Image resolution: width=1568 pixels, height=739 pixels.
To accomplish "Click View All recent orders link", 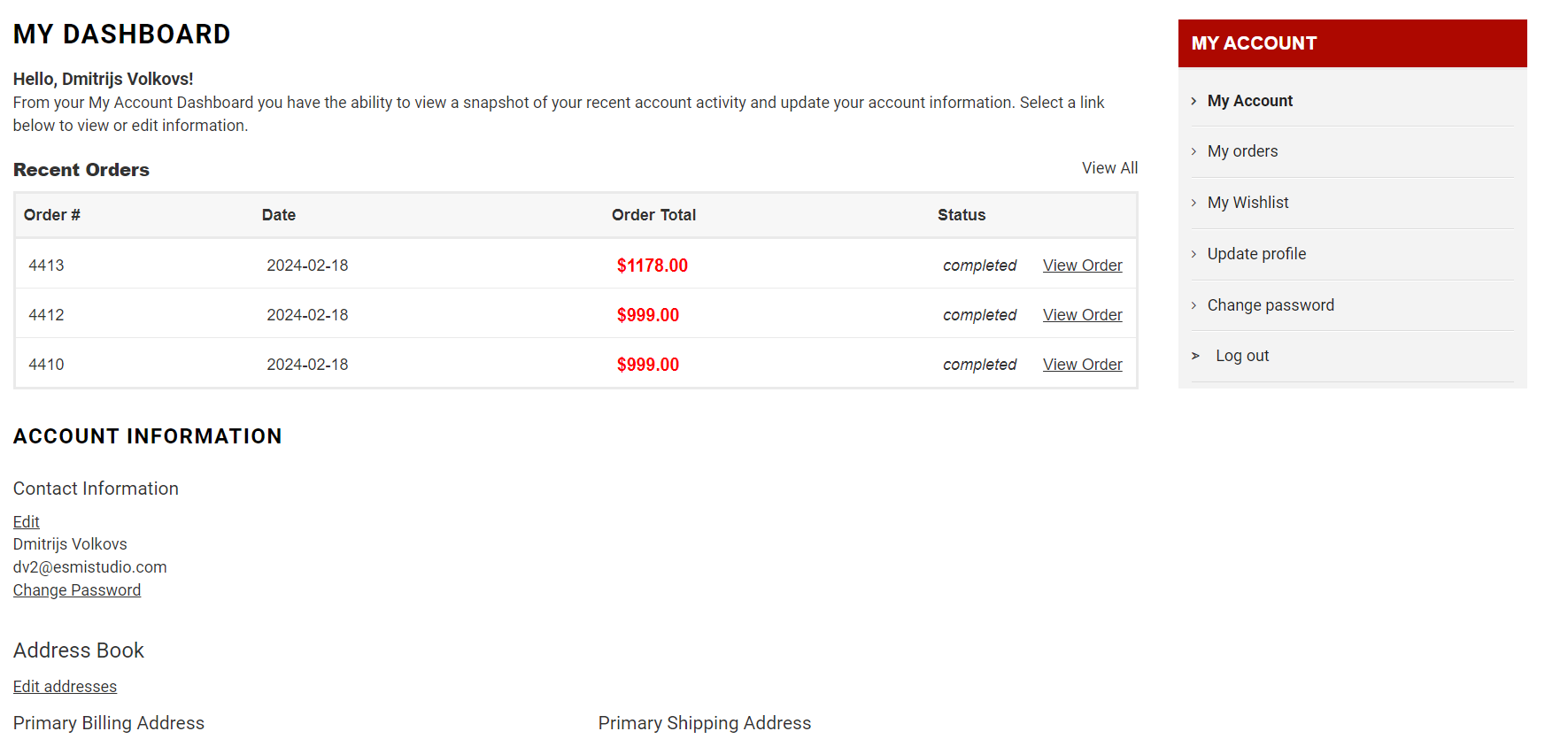I will click(x=1108, y=168).
